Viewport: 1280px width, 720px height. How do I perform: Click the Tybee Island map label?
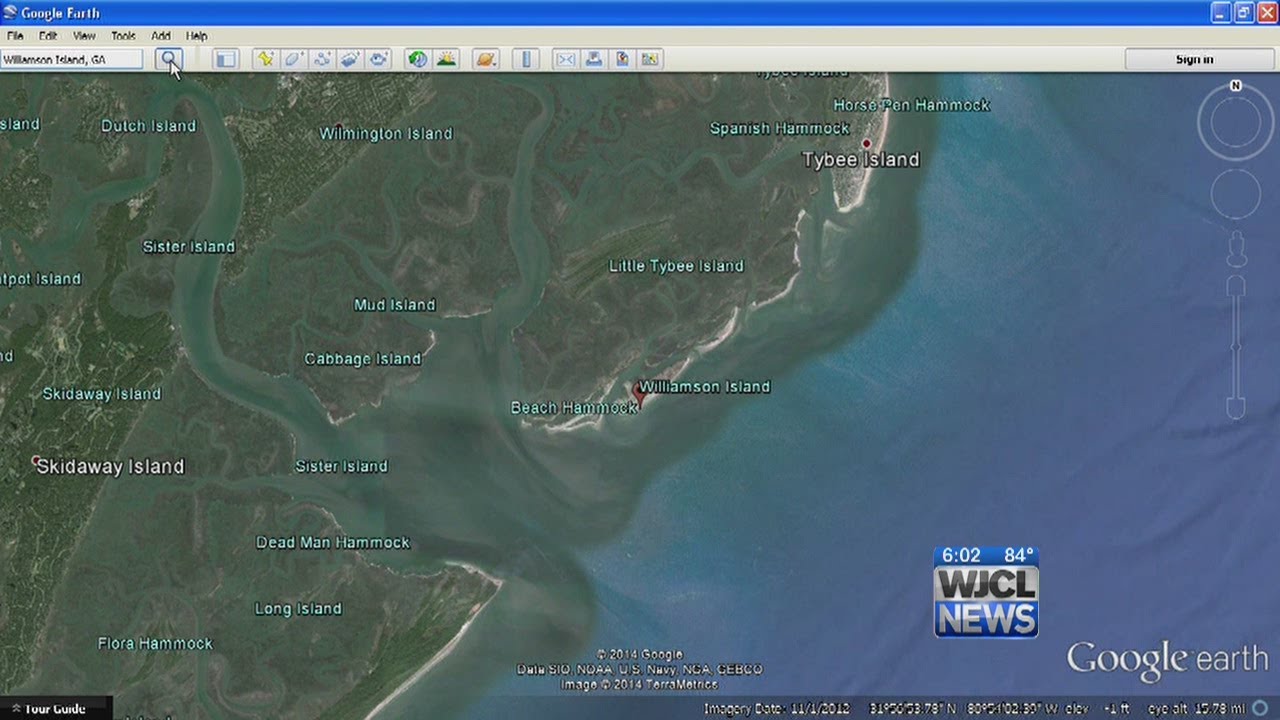pyautogui.click(x=861, y=160)
